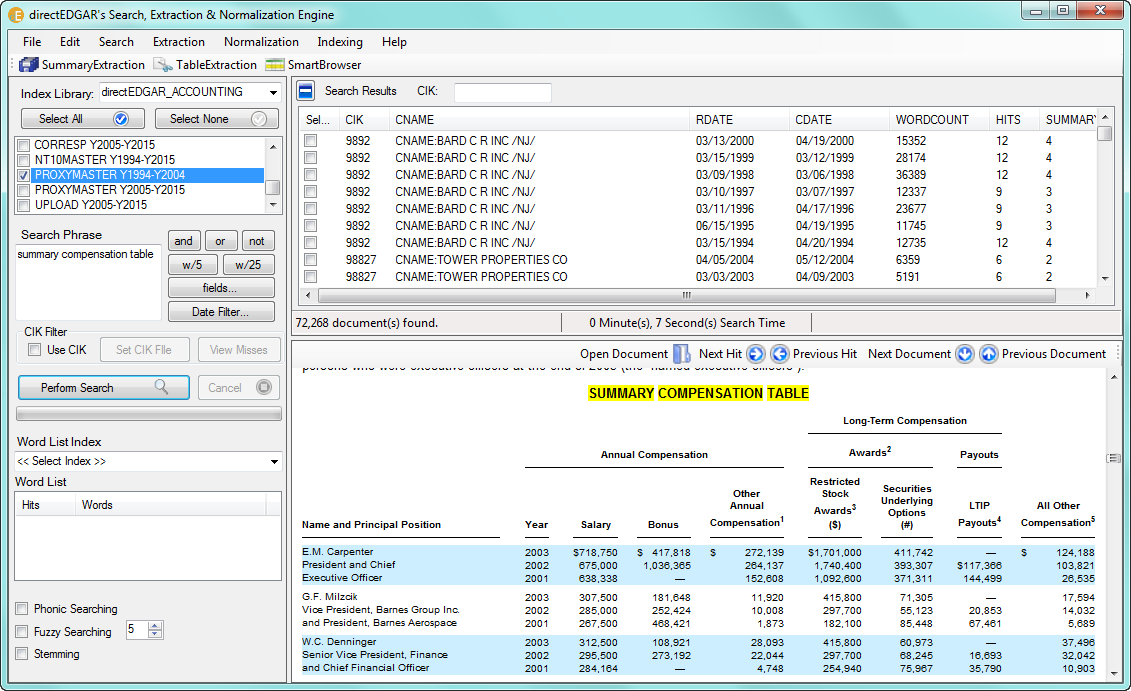Turn on Fuzzy Searching

(x=22, y=632)
